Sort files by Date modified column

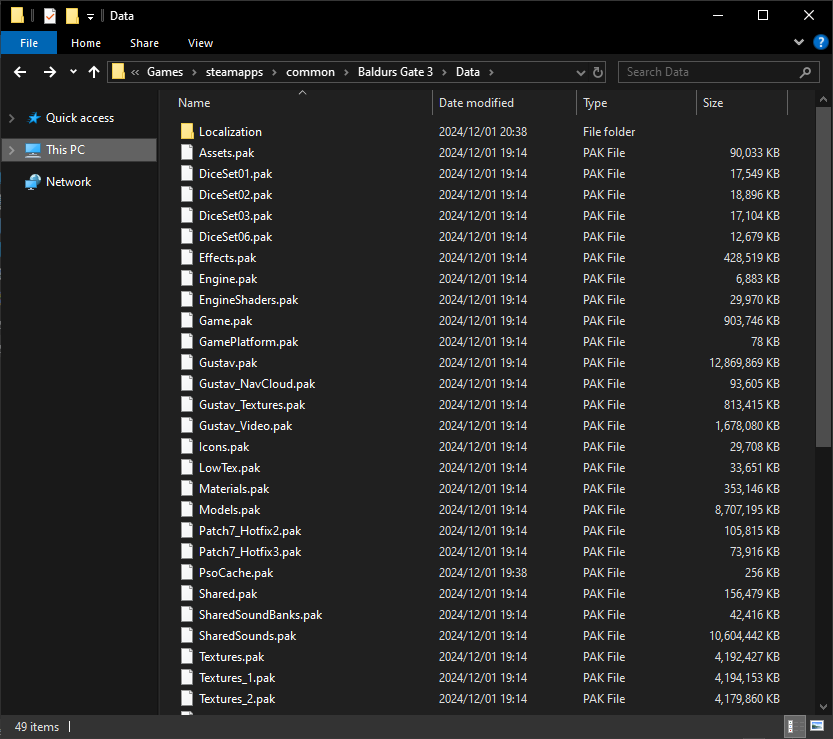(x=476, y=103)
